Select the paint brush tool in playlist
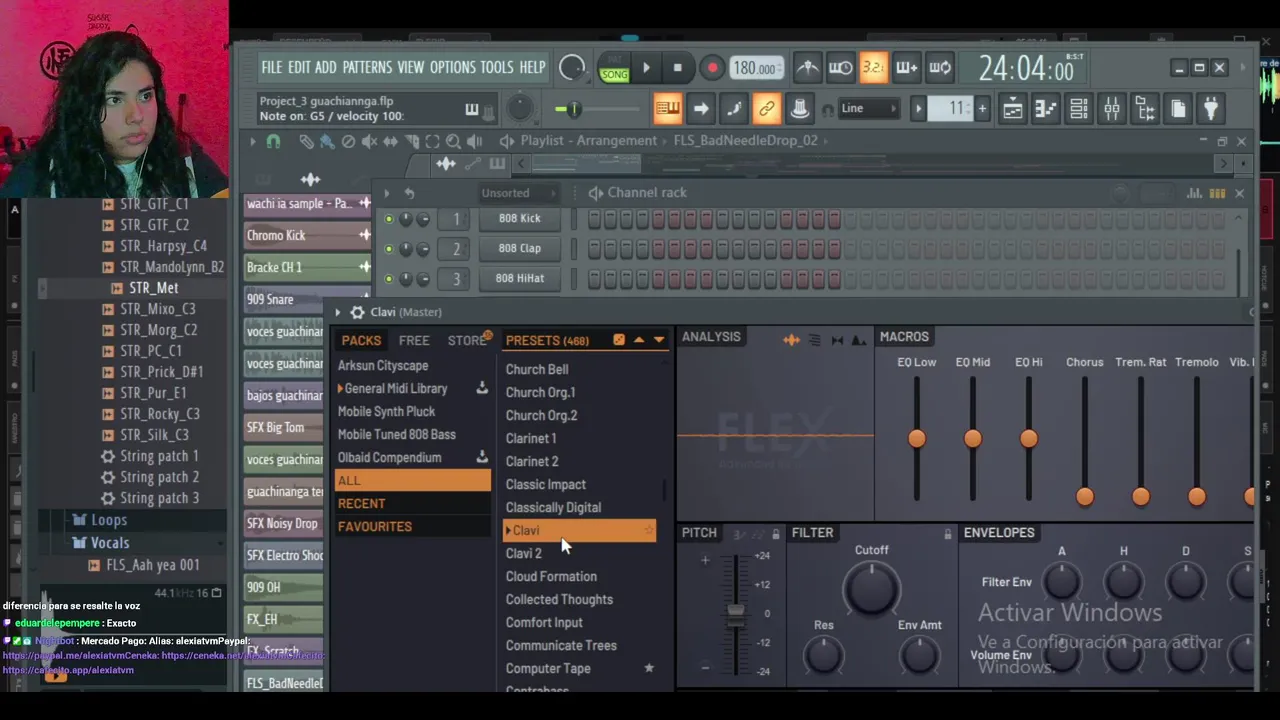 click(x=327, y=141)
